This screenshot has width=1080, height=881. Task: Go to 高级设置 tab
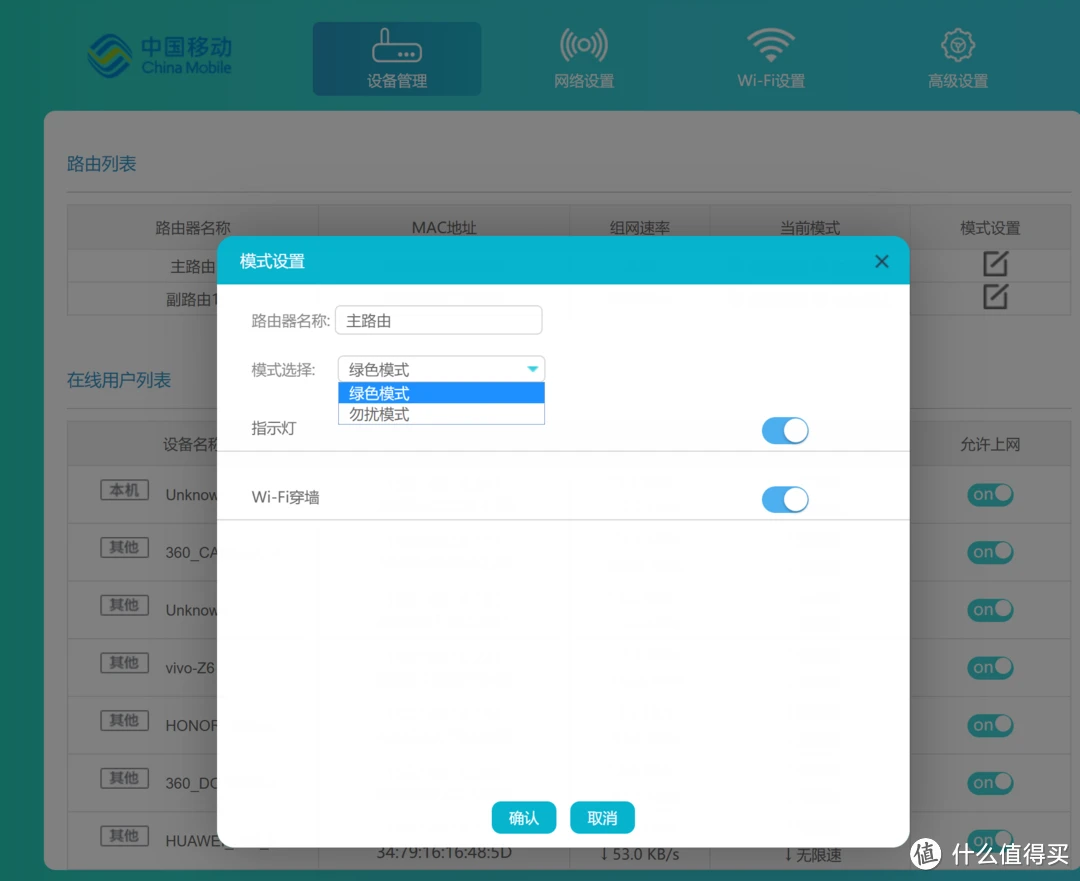[x=957, y=59]
